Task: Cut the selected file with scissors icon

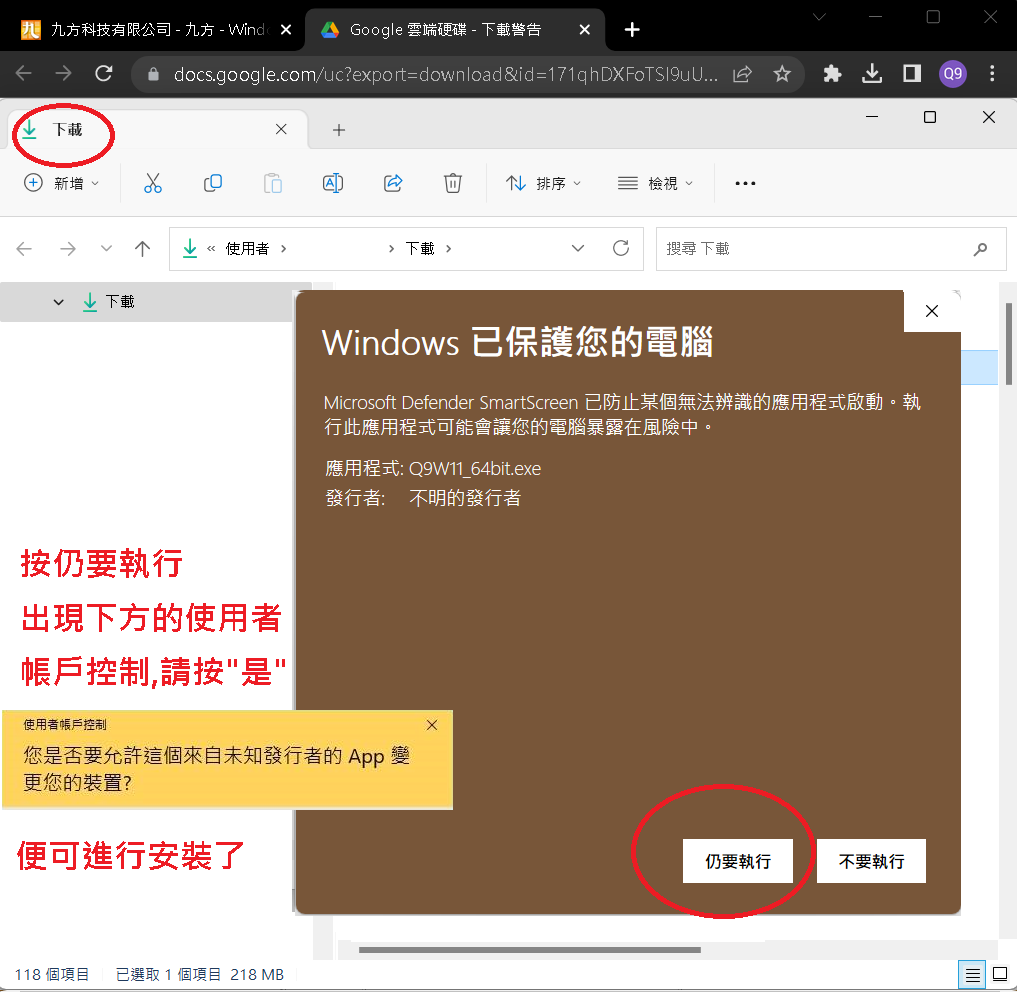Action: point(153,183)
